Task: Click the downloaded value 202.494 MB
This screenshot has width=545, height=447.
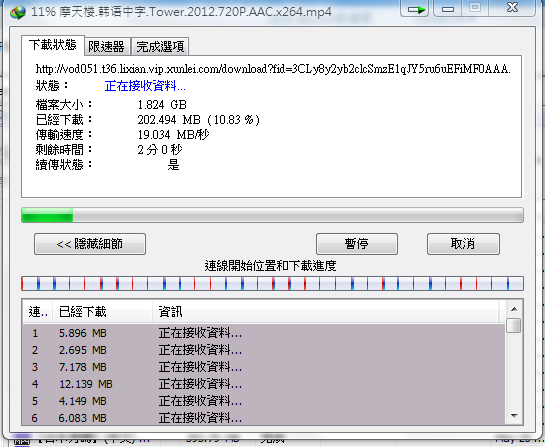Action: pos(169,120)
